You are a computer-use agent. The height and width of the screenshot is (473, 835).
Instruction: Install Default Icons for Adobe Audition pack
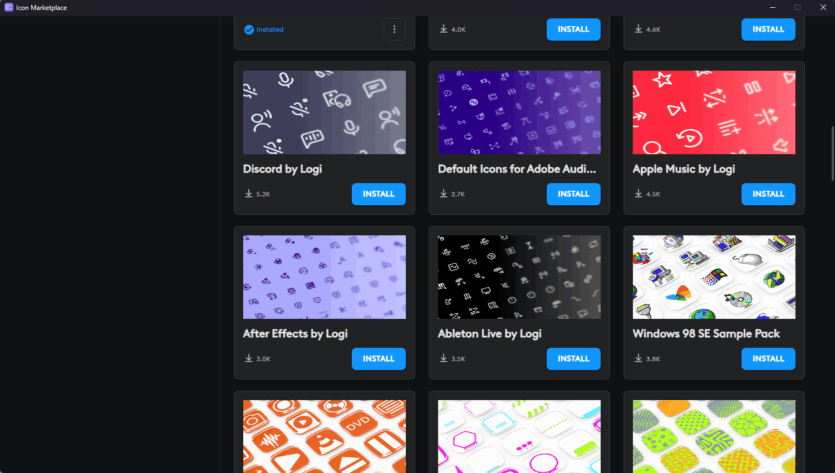(573, 194)
